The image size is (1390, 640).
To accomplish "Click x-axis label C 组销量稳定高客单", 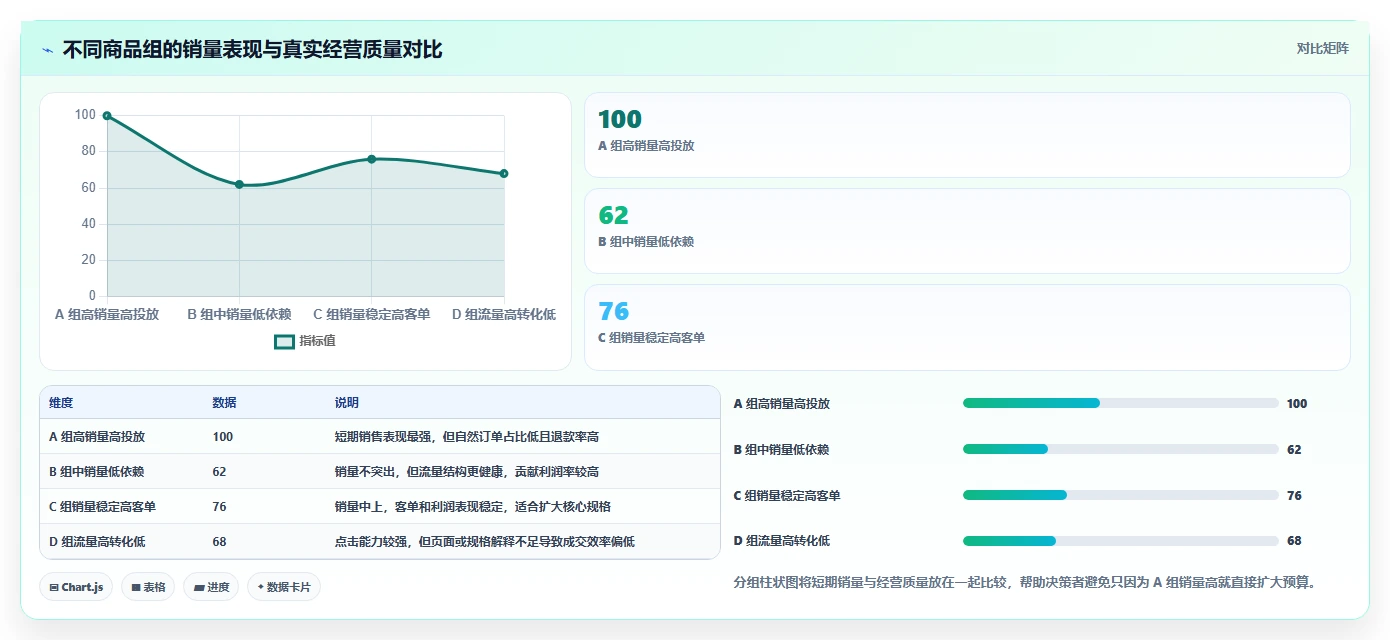I will click(x=371, y=314).
